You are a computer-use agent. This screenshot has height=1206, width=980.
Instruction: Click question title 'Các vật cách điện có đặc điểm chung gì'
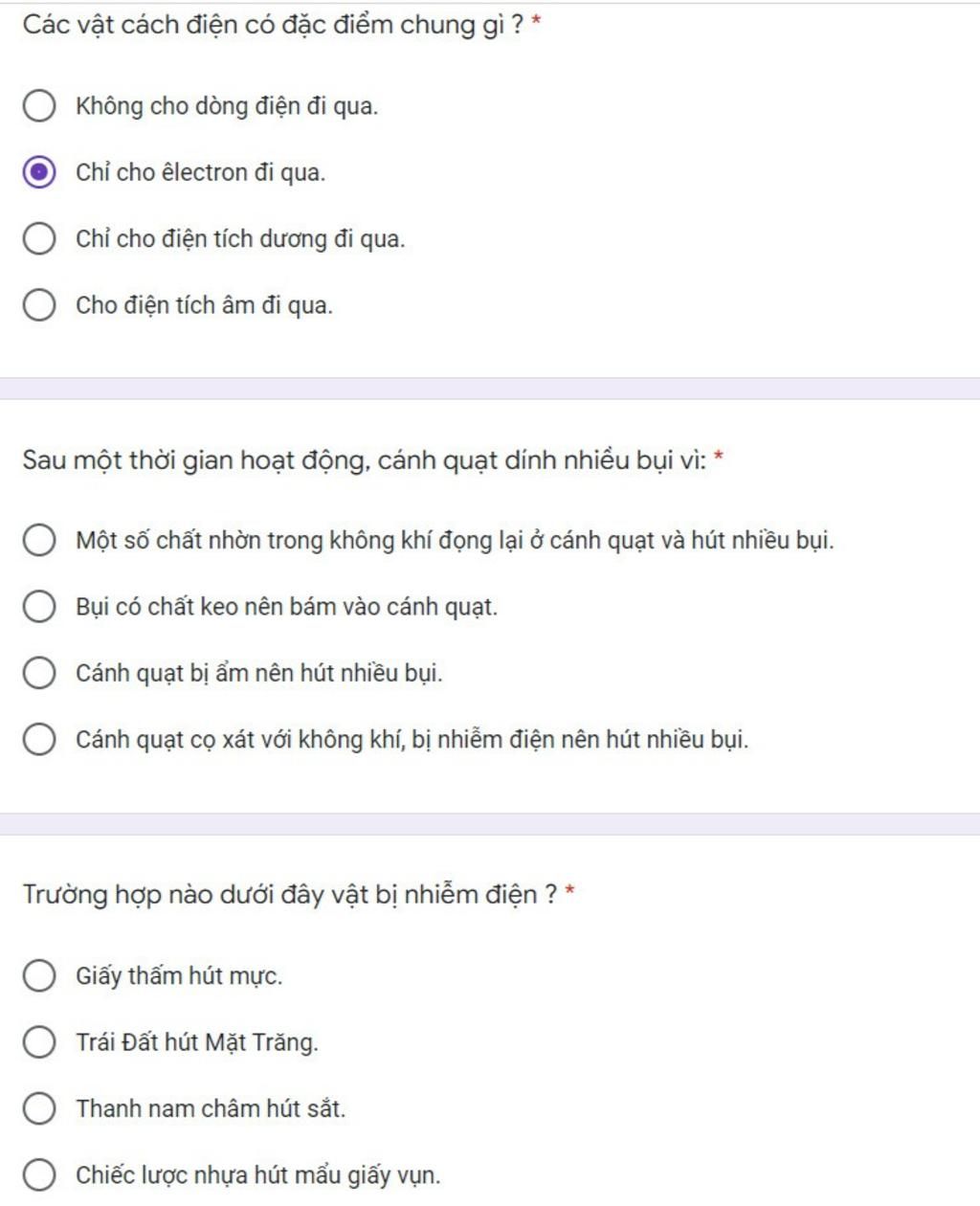pos(273,25)
